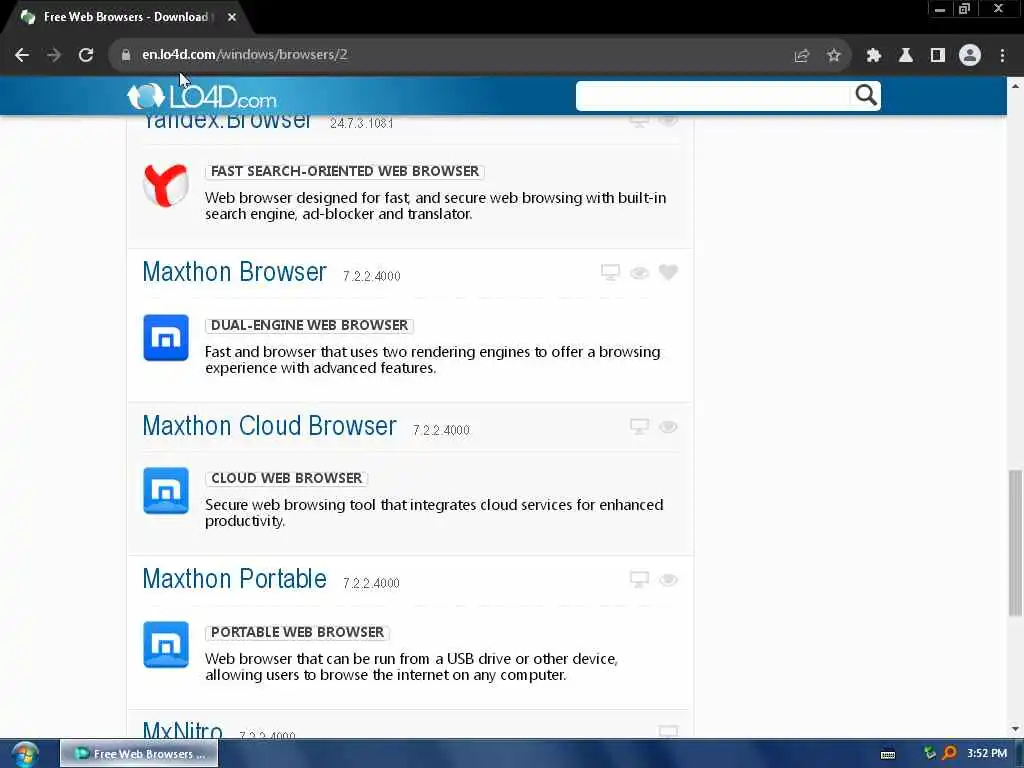Image resolution: width=1024 pixels, height=768 pixels.
Task: Click the Maxthon Cloud Browser monitor icon
Action: click(x=639, y=426)
